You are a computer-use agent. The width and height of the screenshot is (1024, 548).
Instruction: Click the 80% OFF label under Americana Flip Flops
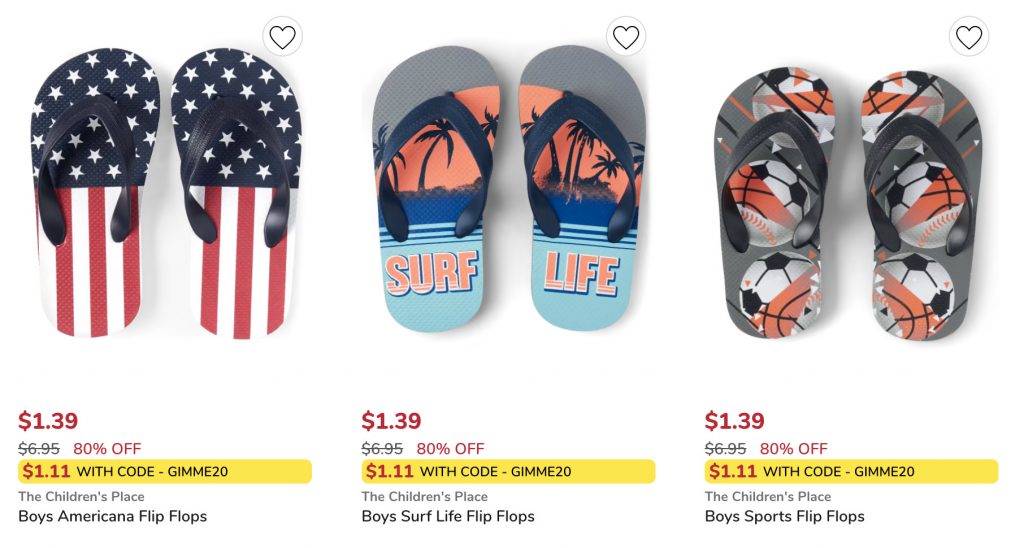click(x=107, y=448)
